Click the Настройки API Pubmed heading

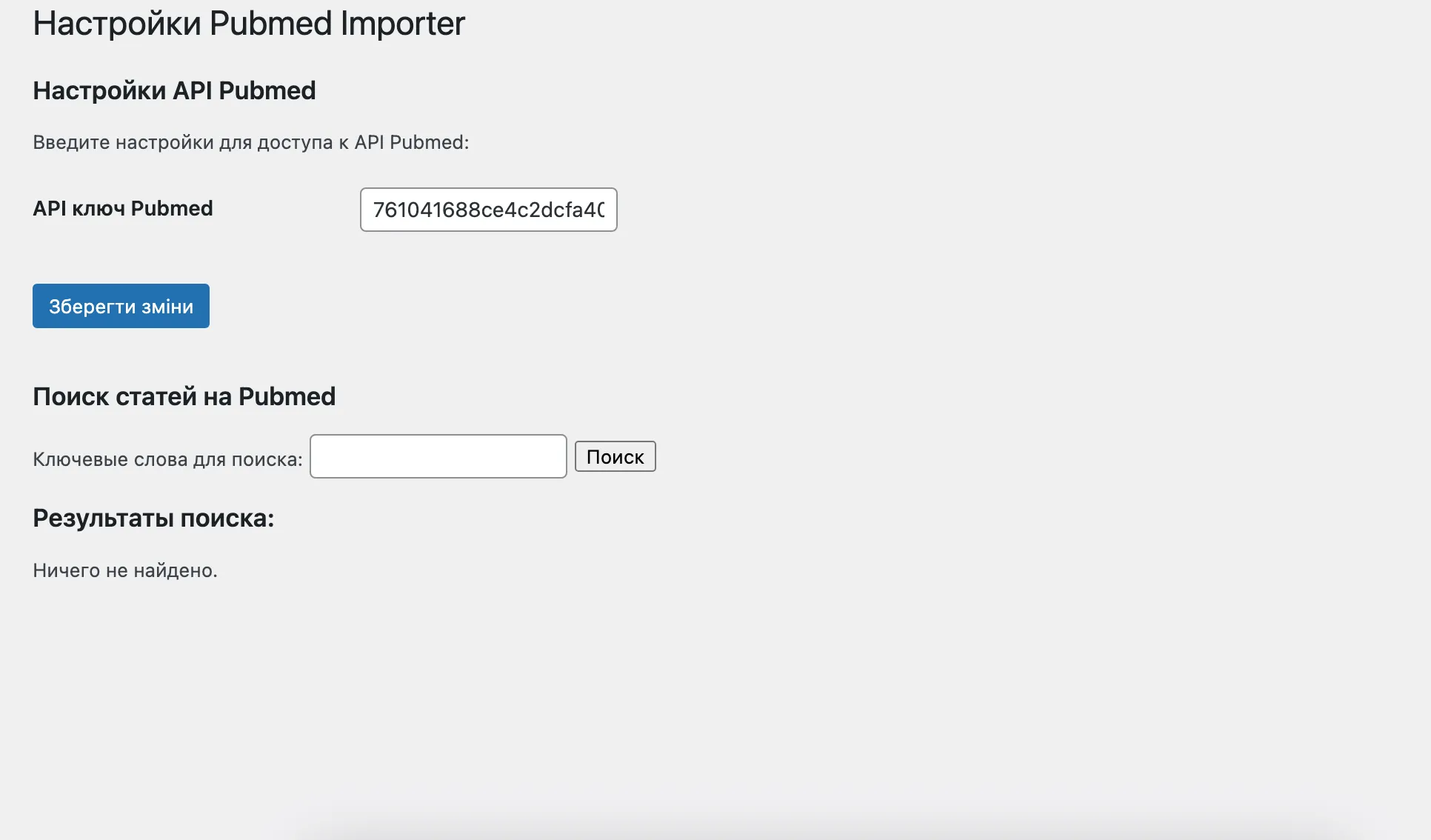click(x=173, y=90)
